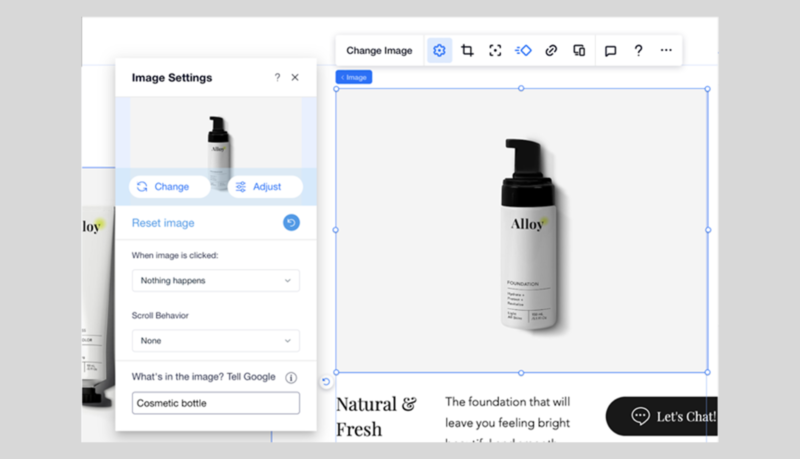Select the crop tool icon
Viewport: 800px width, 459px height.
467,50
